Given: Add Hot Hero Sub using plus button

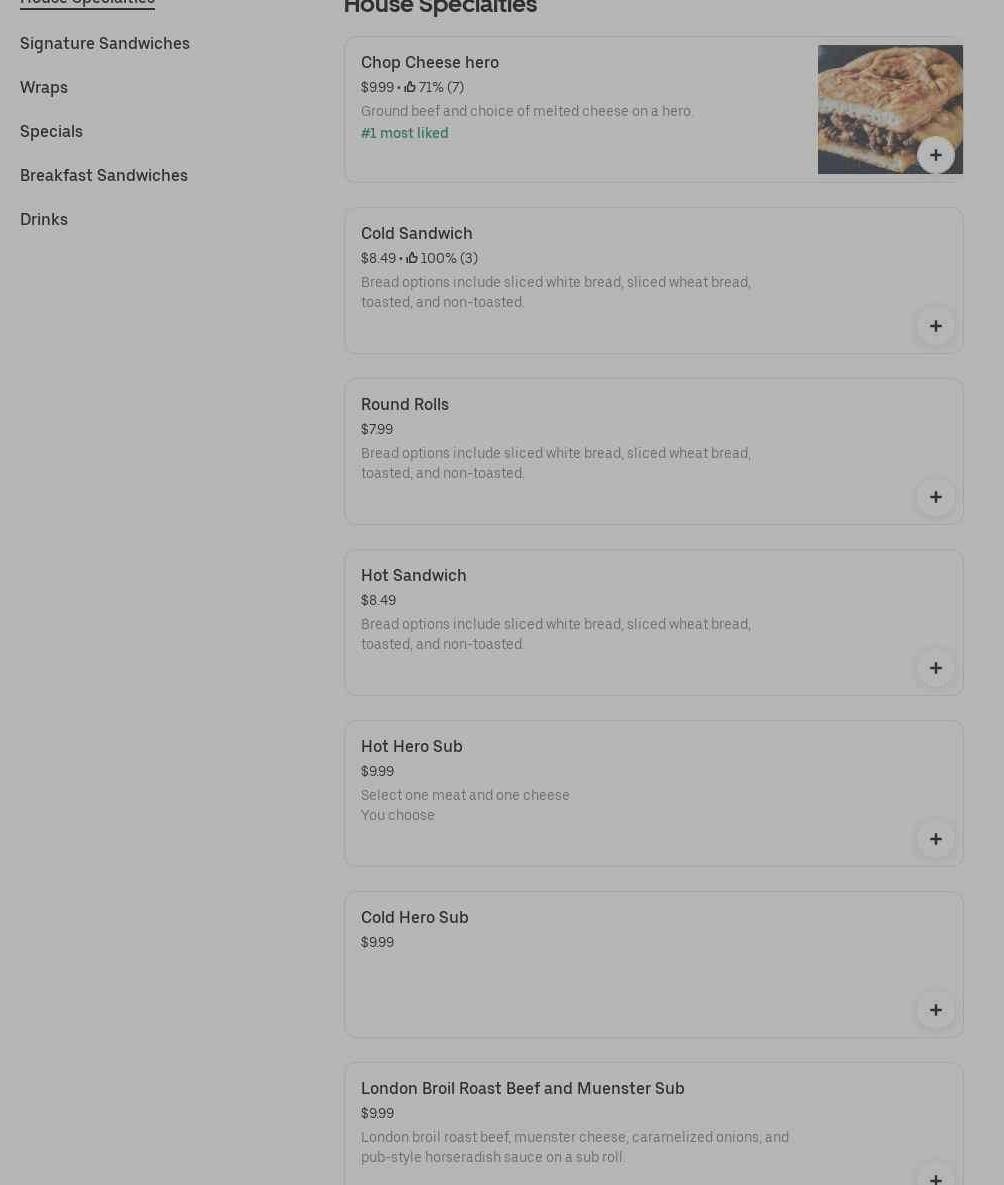Looking at the screenshot, I should 936,839.
